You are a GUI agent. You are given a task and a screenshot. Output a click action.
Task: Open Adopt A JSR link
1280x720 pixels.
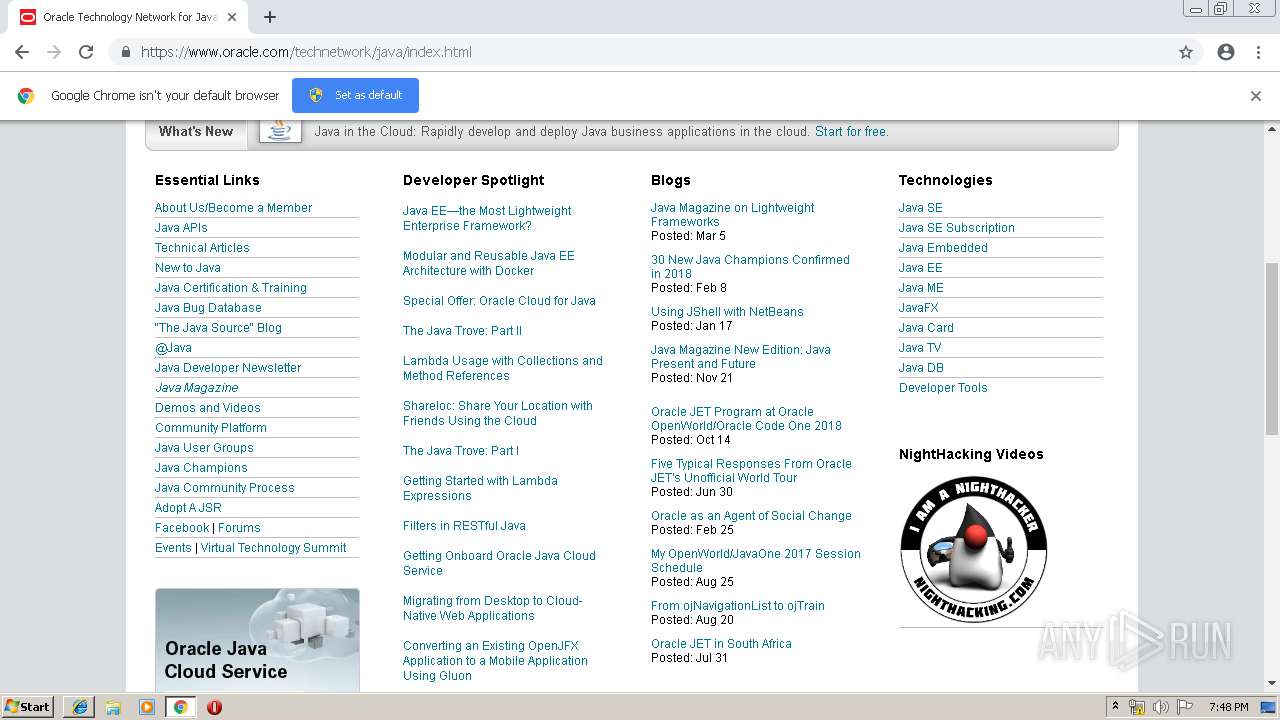click(x=188, y=508)
